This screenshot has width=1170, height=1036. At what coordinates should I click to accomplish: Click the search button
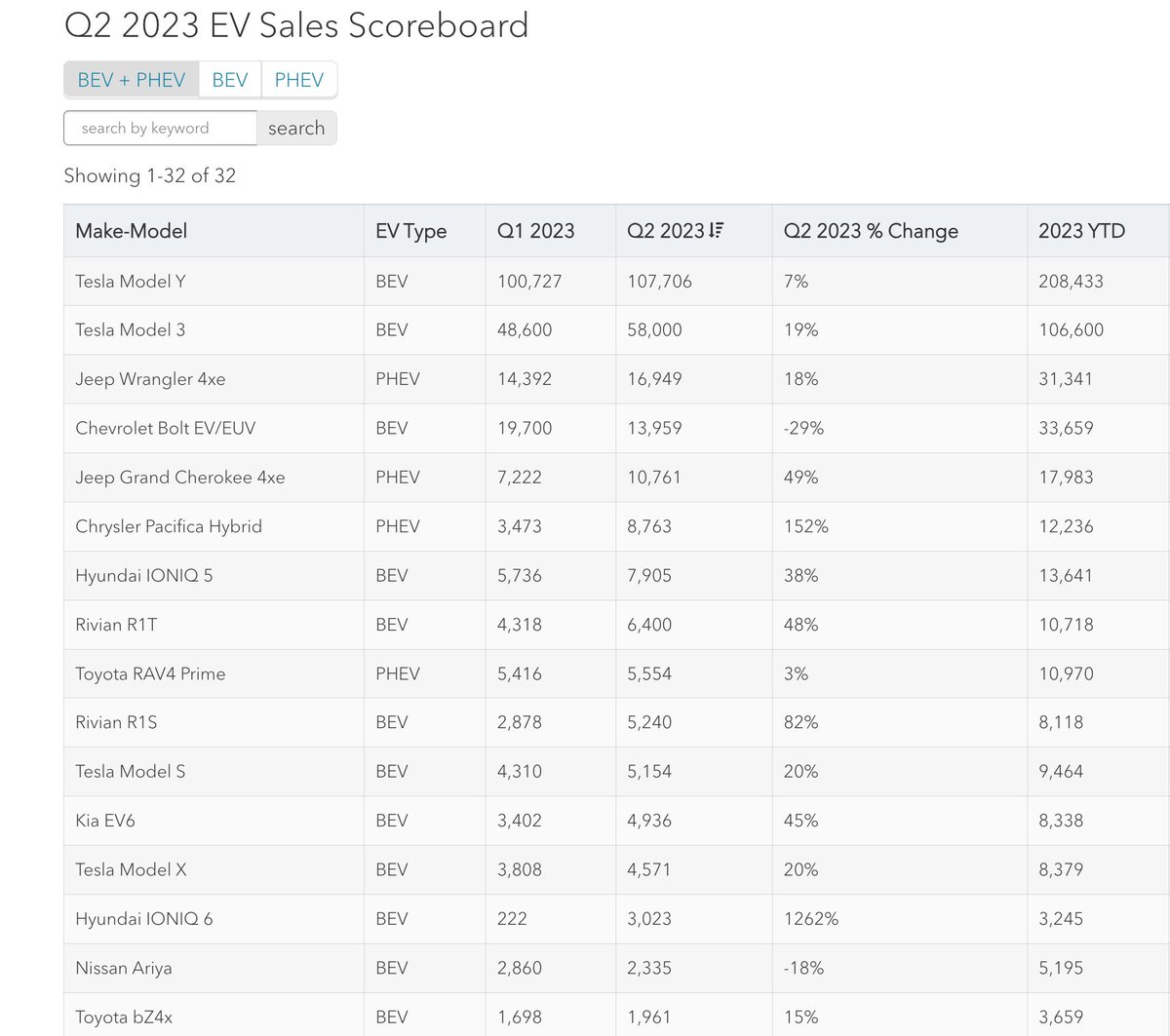click(295, 128)
